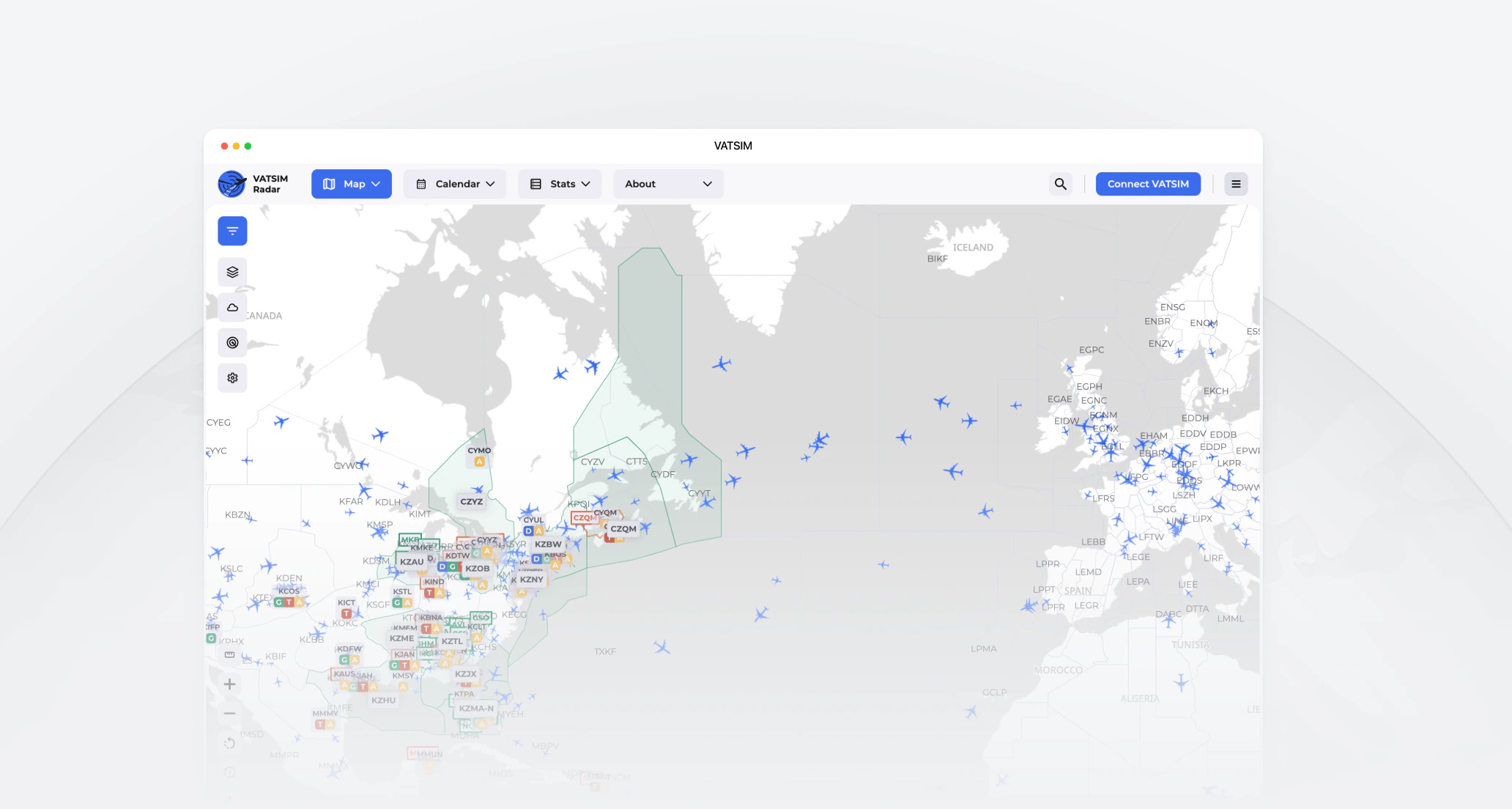Click the KBZN airport label
The image size is (1512, 809).
(237, 515)
